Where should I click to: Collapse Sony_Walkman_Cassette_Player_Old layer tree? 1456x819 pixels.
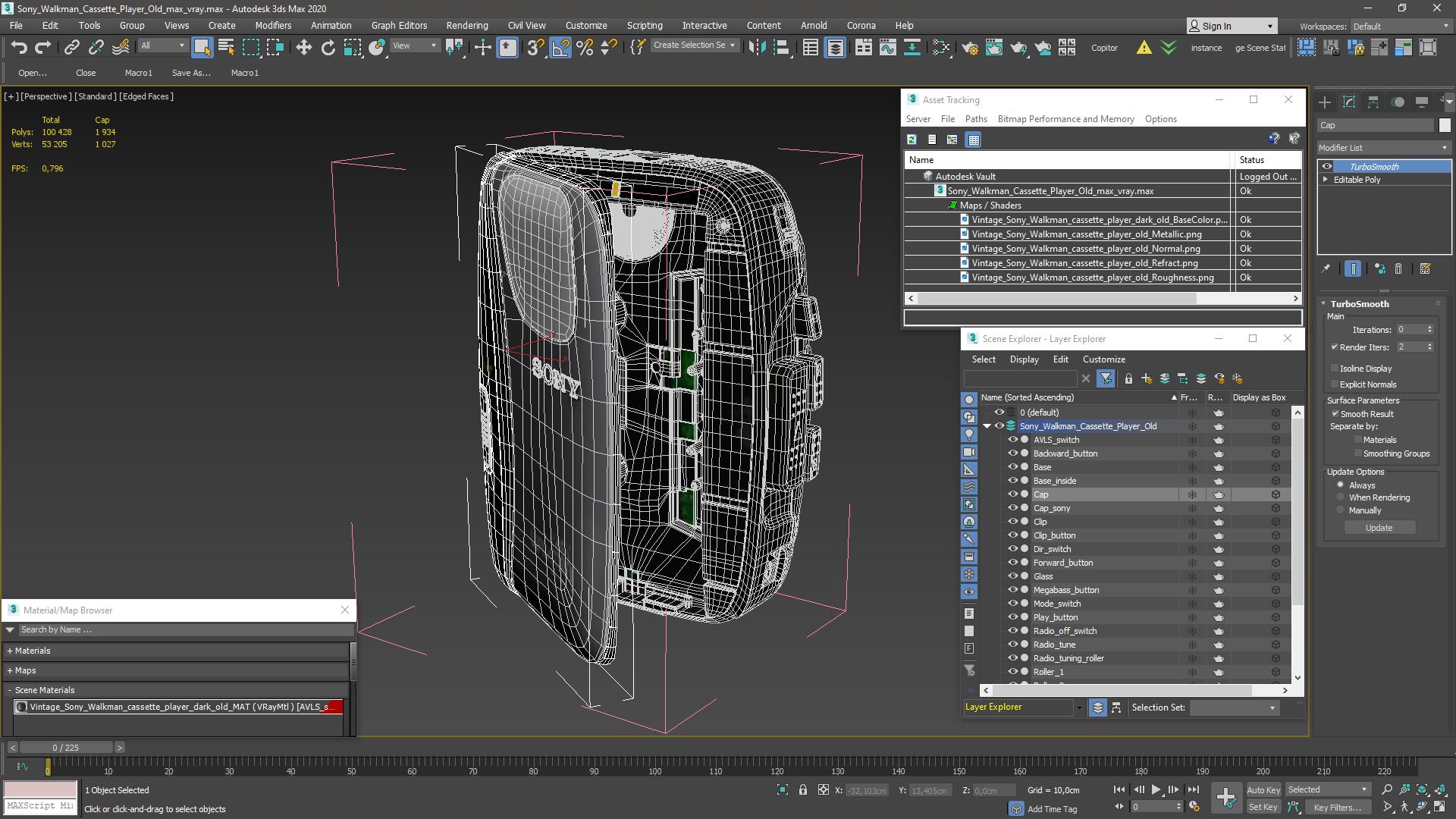pos(987,426)
